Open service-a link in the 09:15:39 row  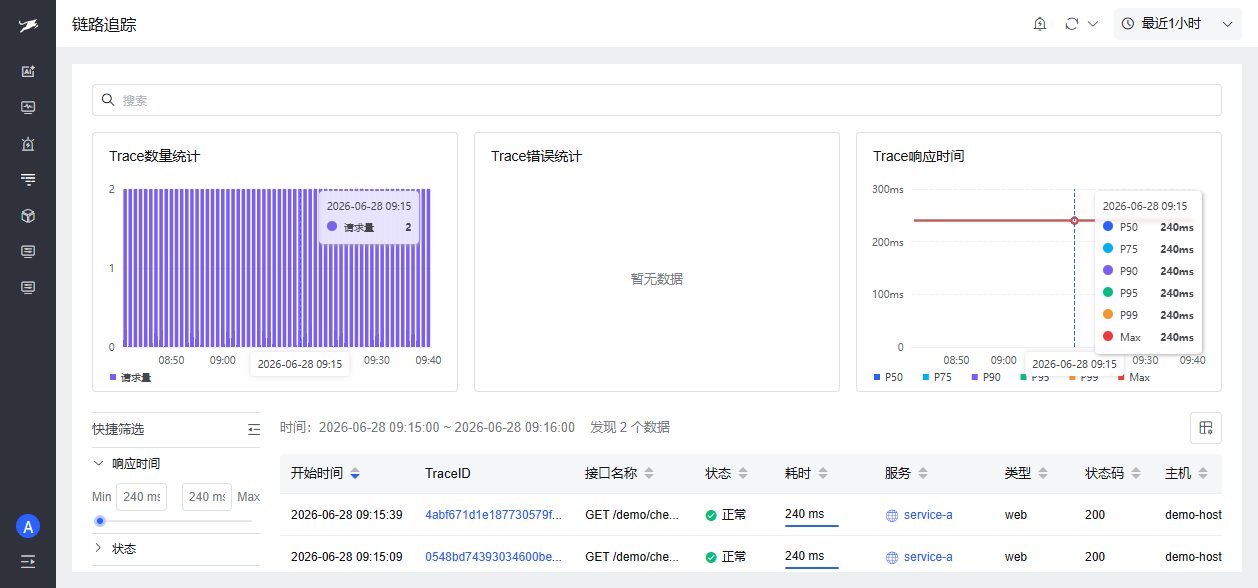tap(928, 515)
